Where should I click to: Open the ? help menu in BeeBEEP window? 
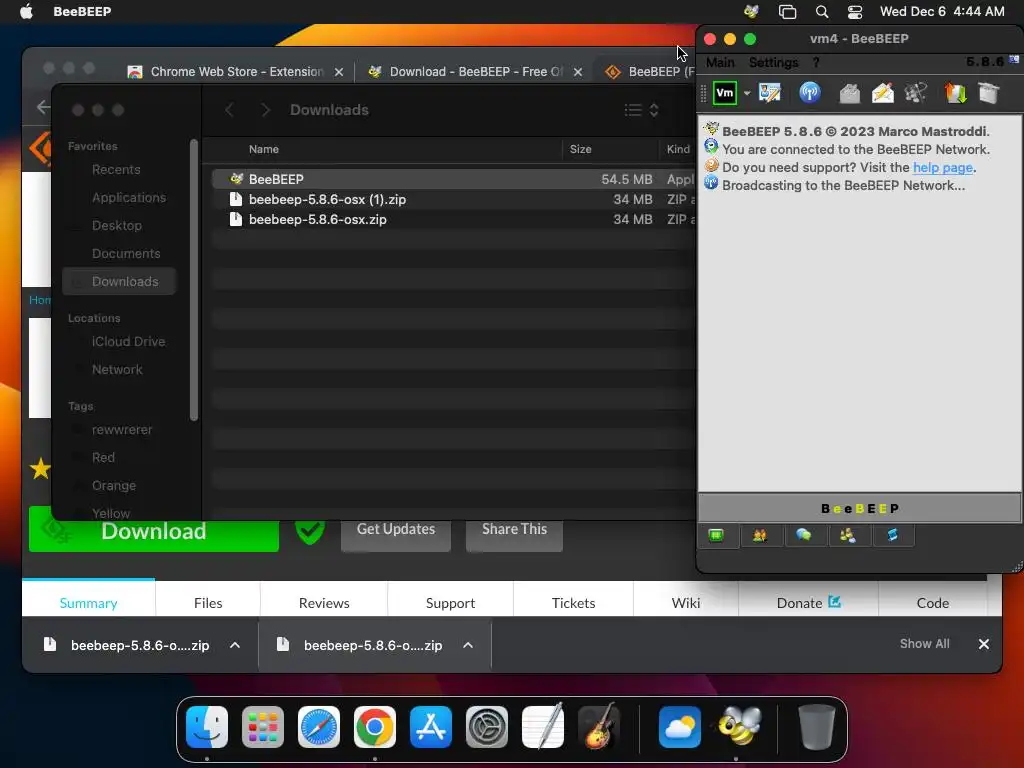coord(816,63)
